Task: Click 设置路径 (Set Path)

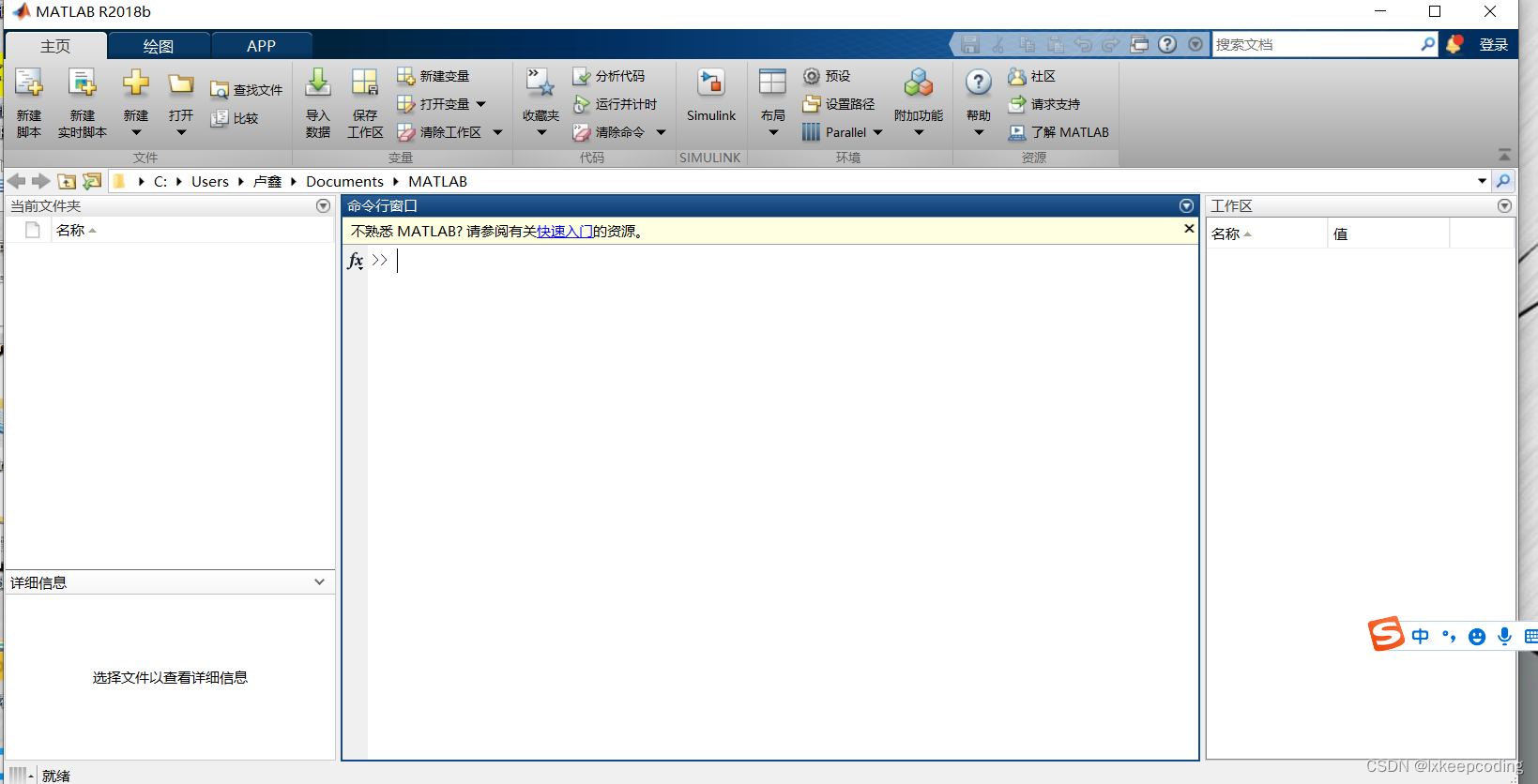Action: point(839,104)
